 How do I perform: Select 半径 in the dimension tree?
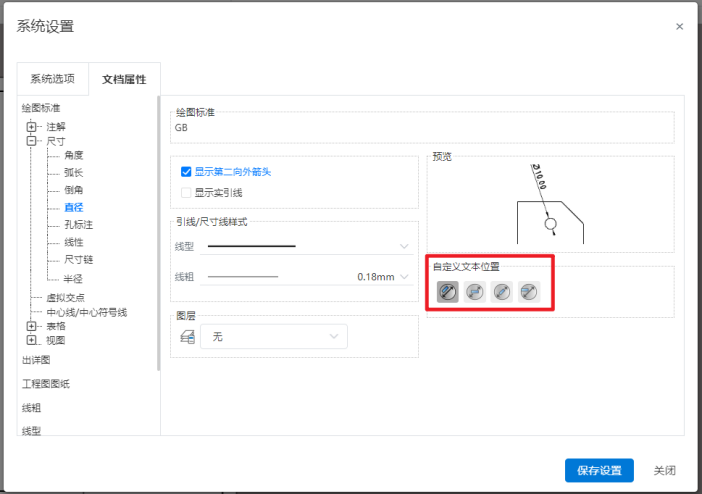(73, 278)
